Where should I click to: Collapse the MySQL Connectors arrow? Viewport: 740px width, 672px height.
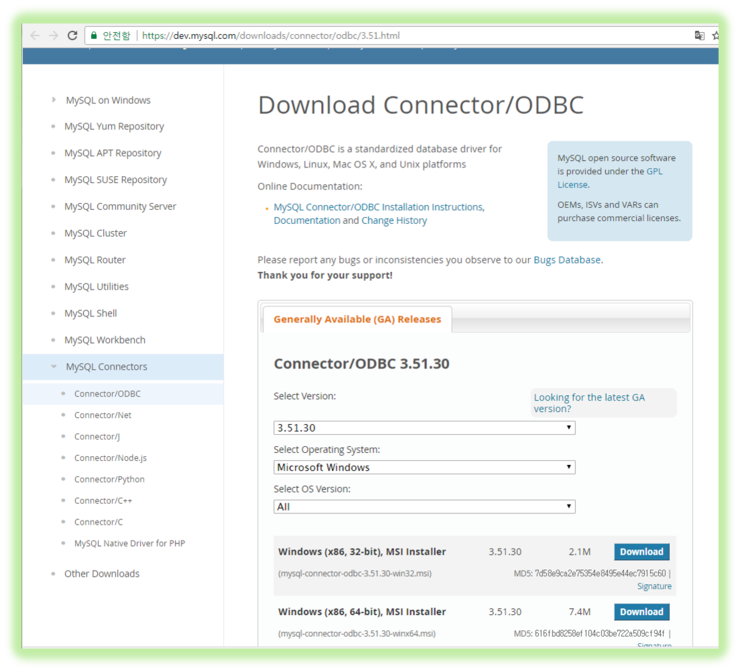tap(54, 366)
